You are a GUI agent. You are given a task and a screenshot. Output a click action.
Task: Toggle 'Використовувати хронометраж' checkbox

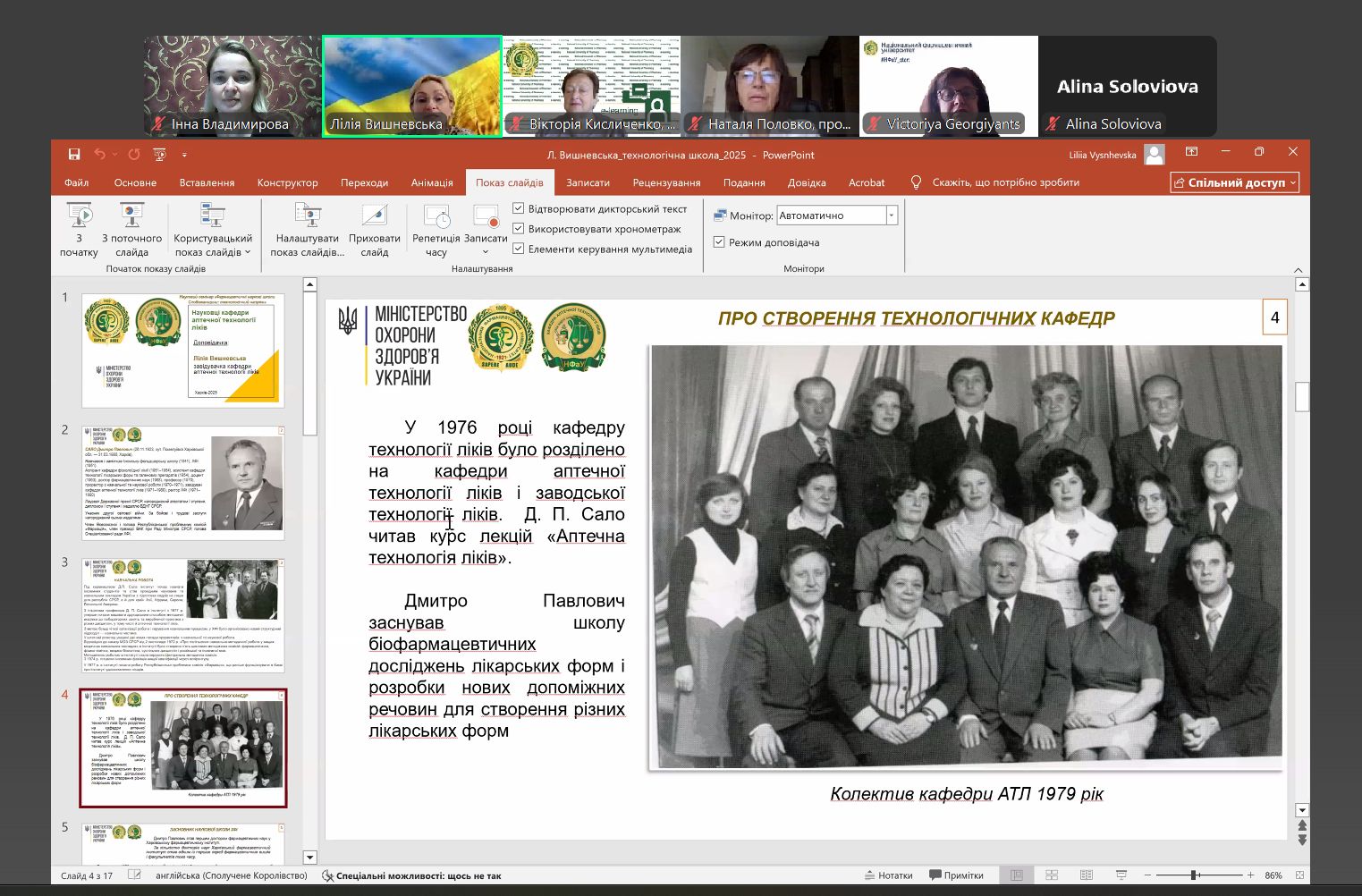[x=518, y=229]
